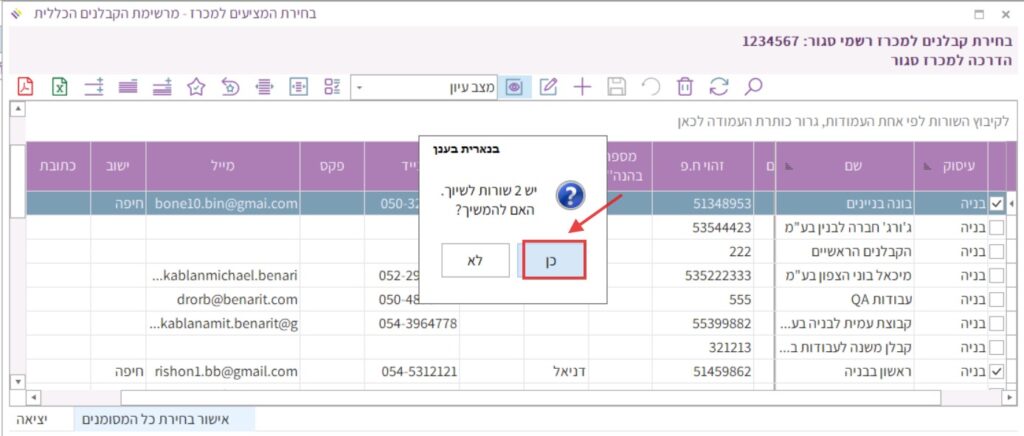Click the trash delete icon

coord(684,86)
